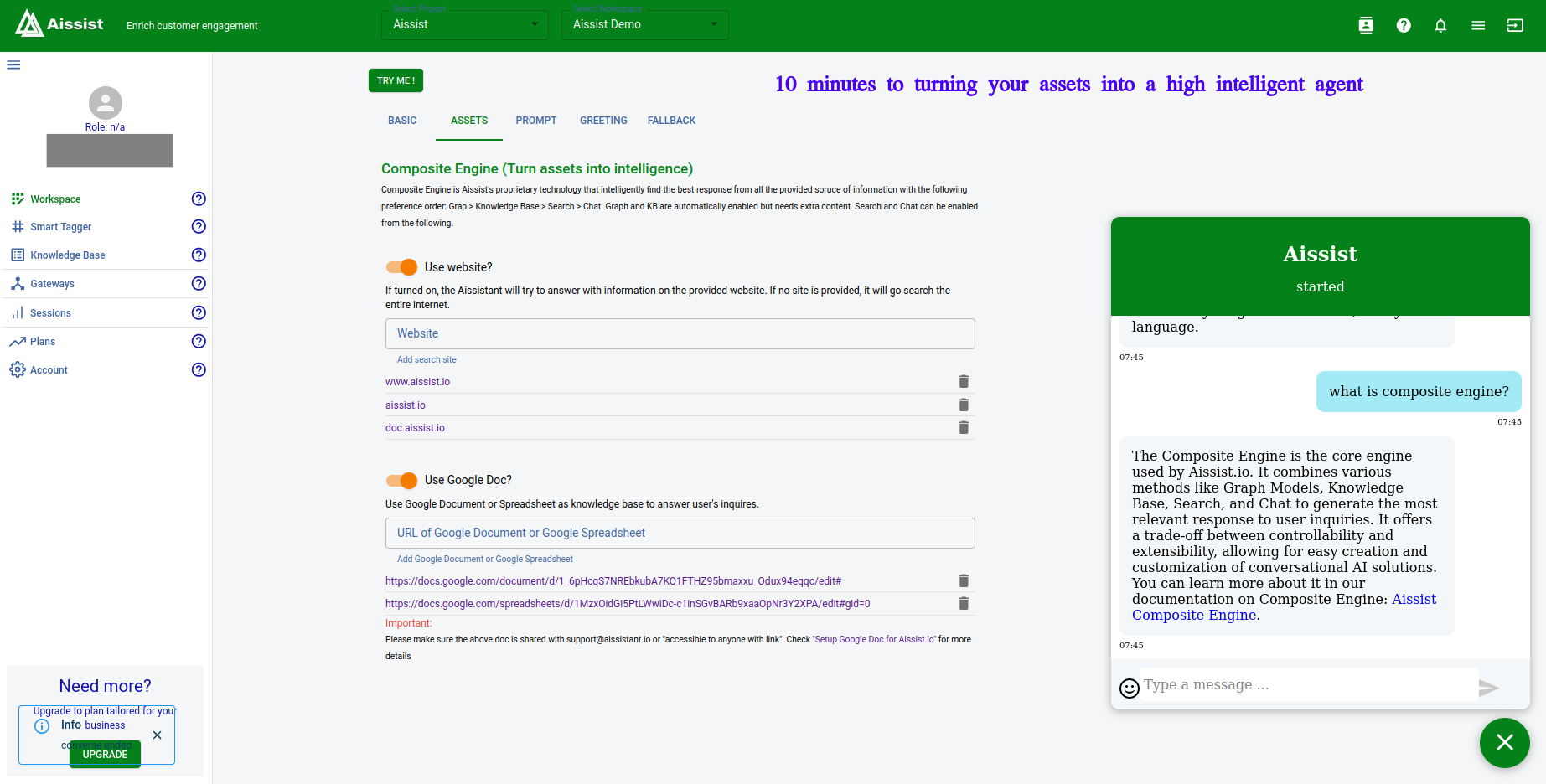Click the 'Composite Engine (Turn assets into intelligence)' heading
This screenshot has width=1546, height=784.
[x=537, y=168]
